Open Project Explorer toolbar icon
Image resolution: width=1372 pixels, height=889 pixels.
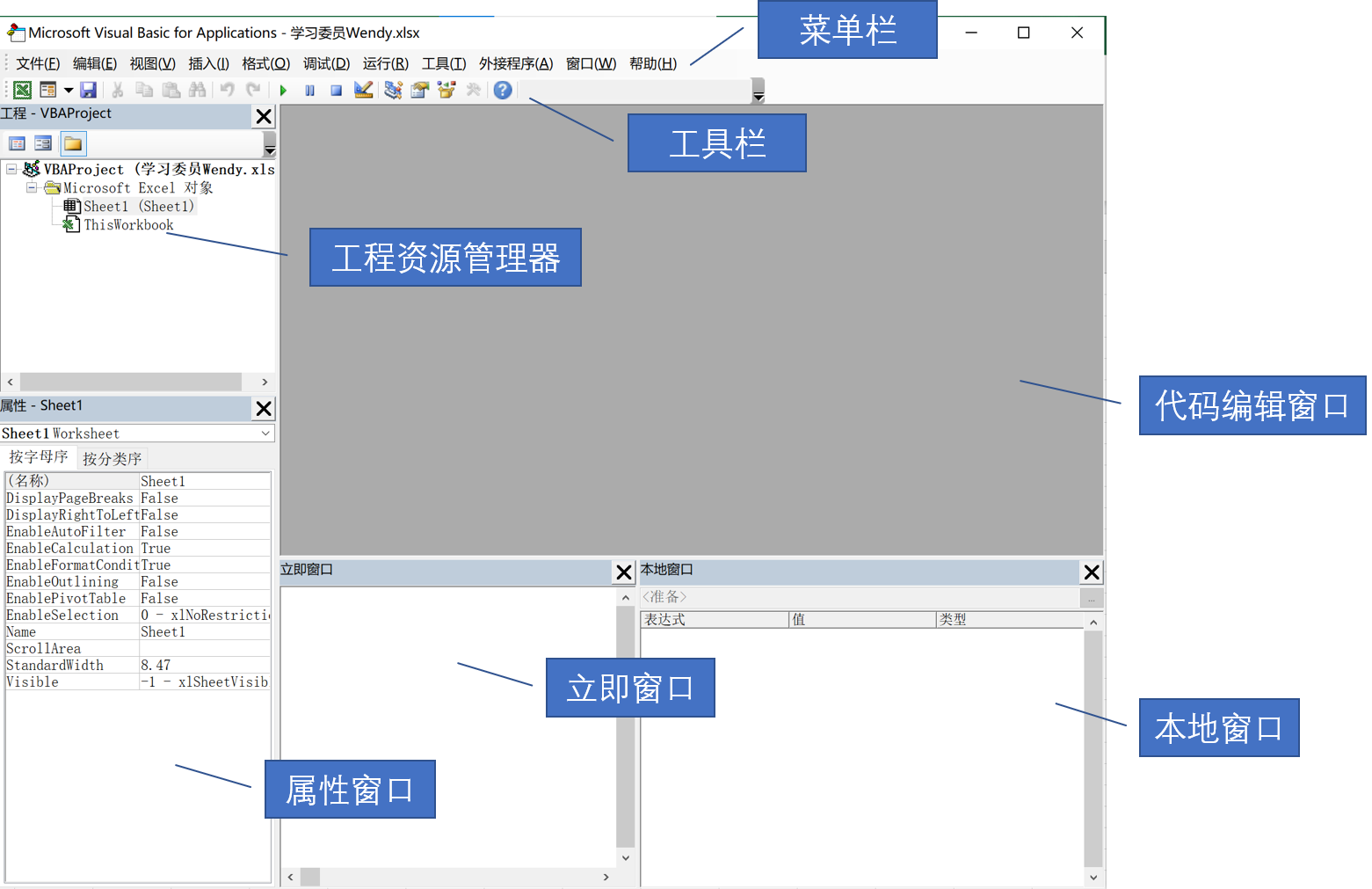393,90
